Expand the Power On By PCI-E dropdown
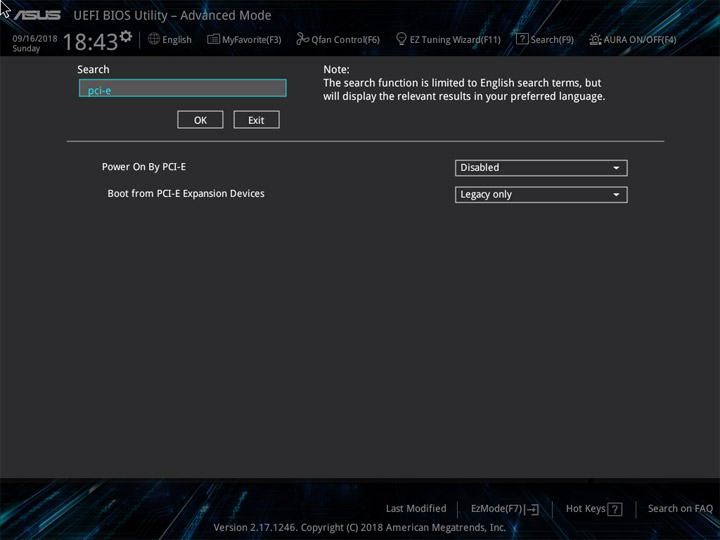720x540 pixels. pyautogui.click(x=541, y=168)
